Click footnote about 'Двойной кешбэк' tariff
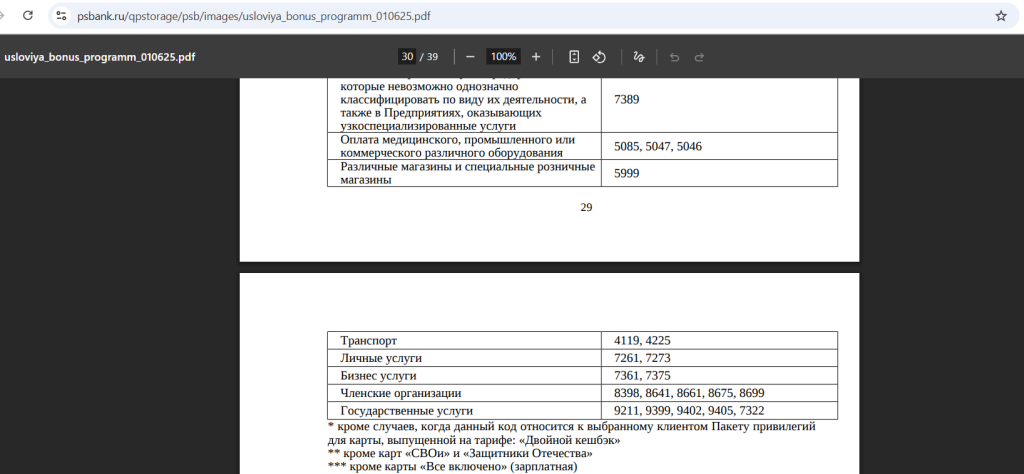 tap(571, 434)
